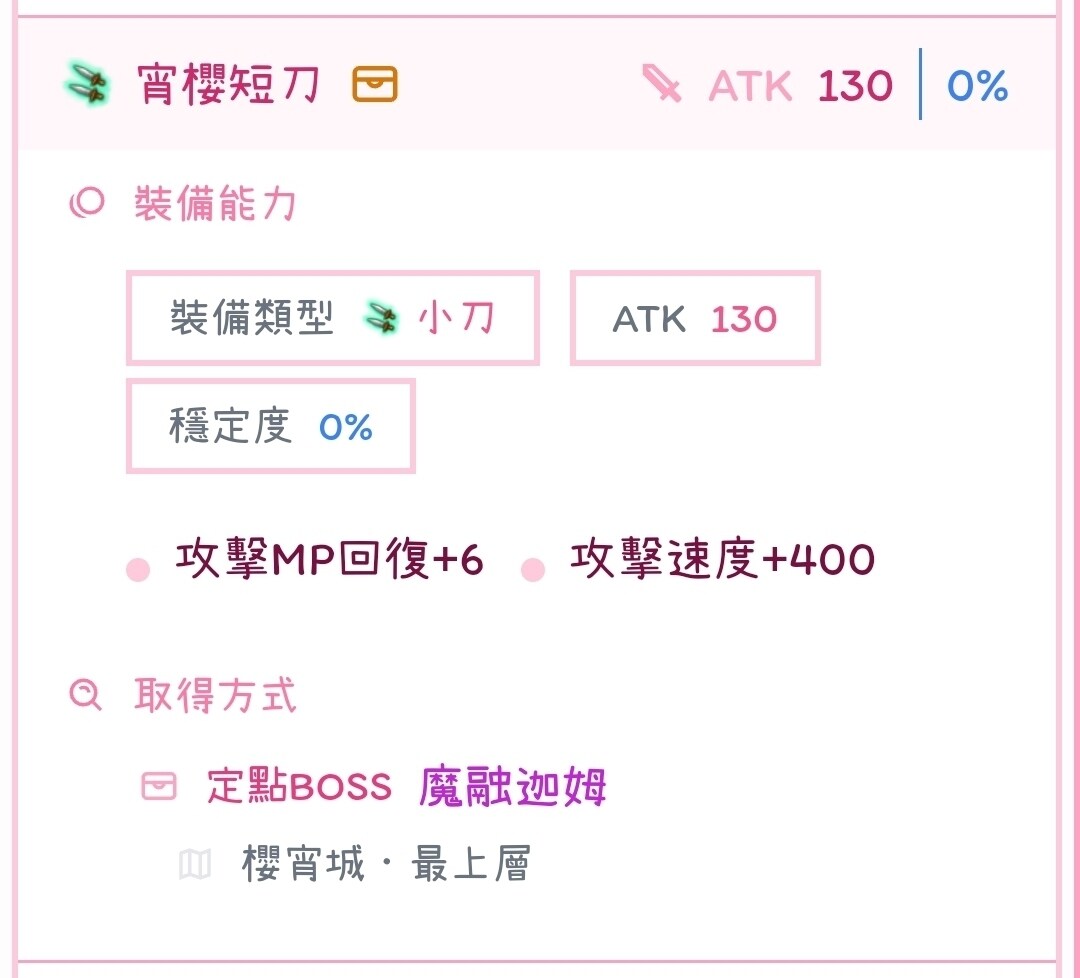Screen dimensions: 1080x978
Task: Click the 攻擊MP回復+6 stat entry
Action: pos(329,559)
